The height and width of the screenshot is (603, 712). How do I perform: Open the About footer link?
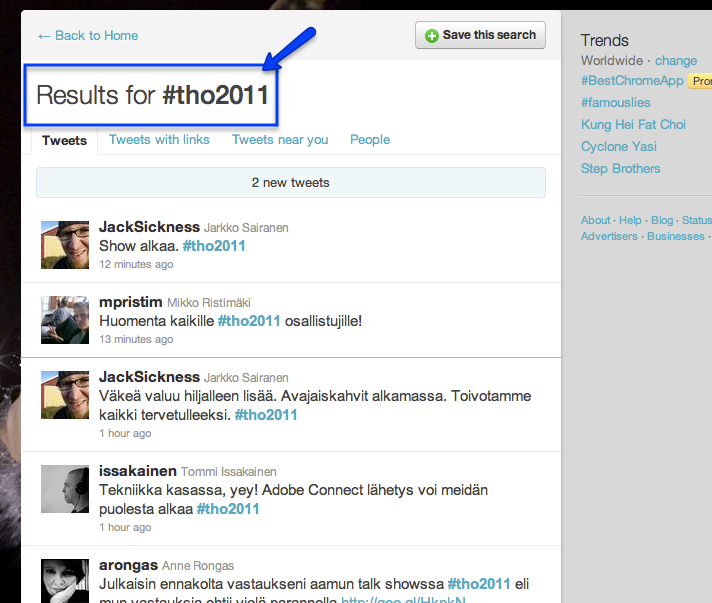tap(596, 220)
